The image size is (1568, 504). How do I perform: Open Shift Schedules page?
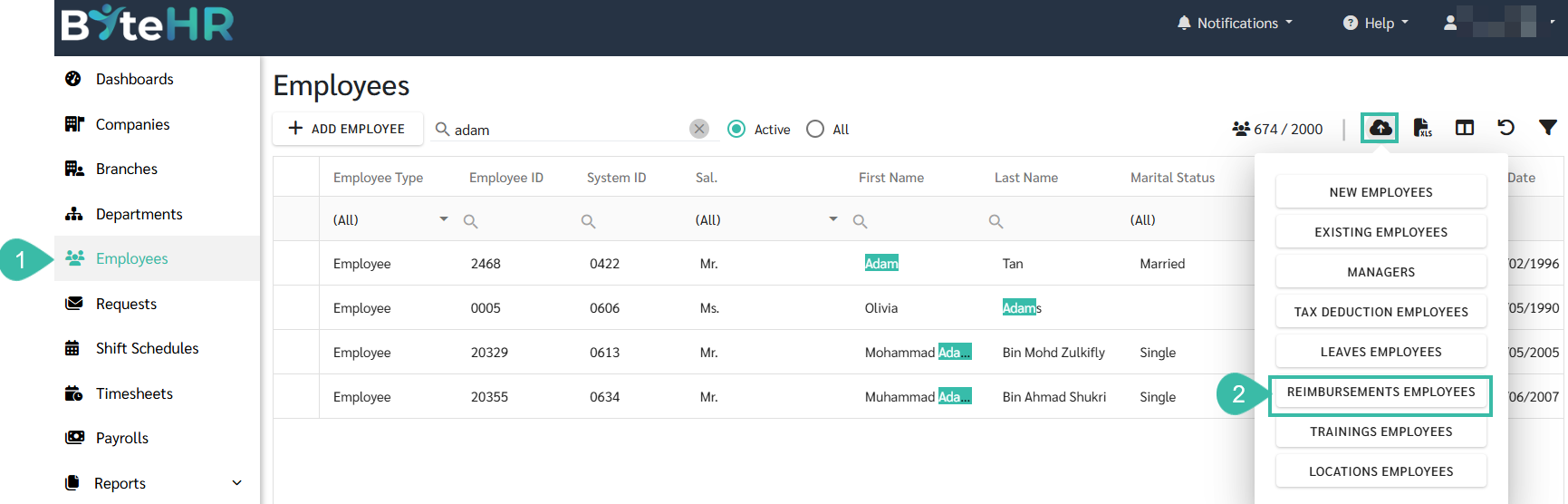pyautogui.click(x=147, y=348)
